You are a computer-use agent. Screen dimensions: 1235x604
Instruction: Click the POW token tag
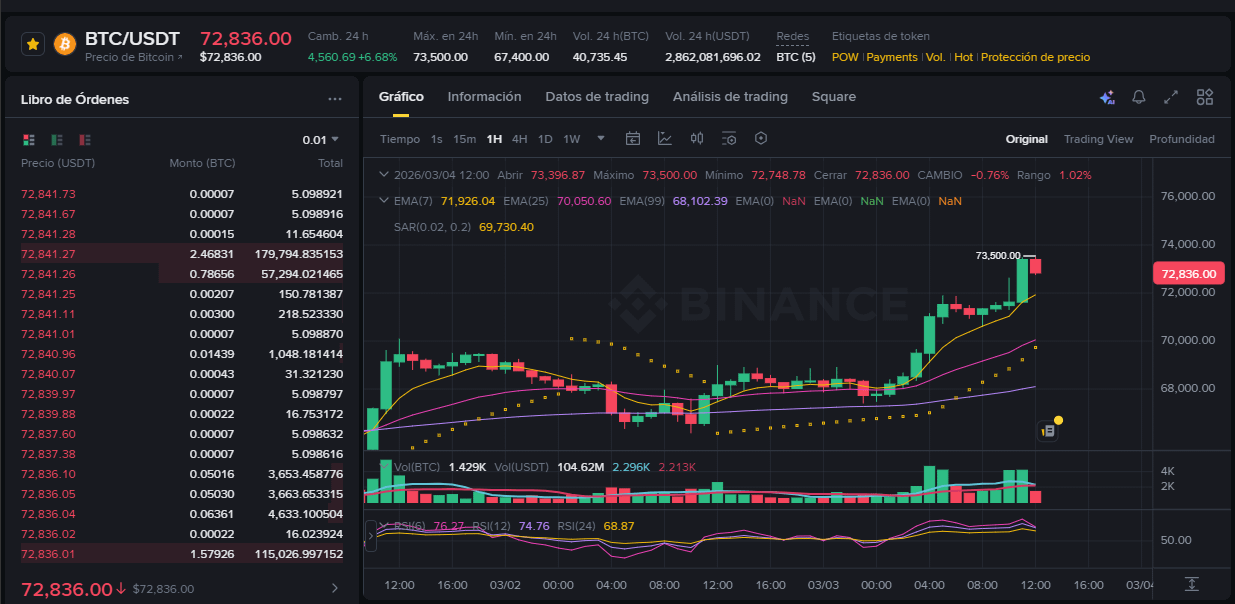pyautogui.click(x=845, y=57)
